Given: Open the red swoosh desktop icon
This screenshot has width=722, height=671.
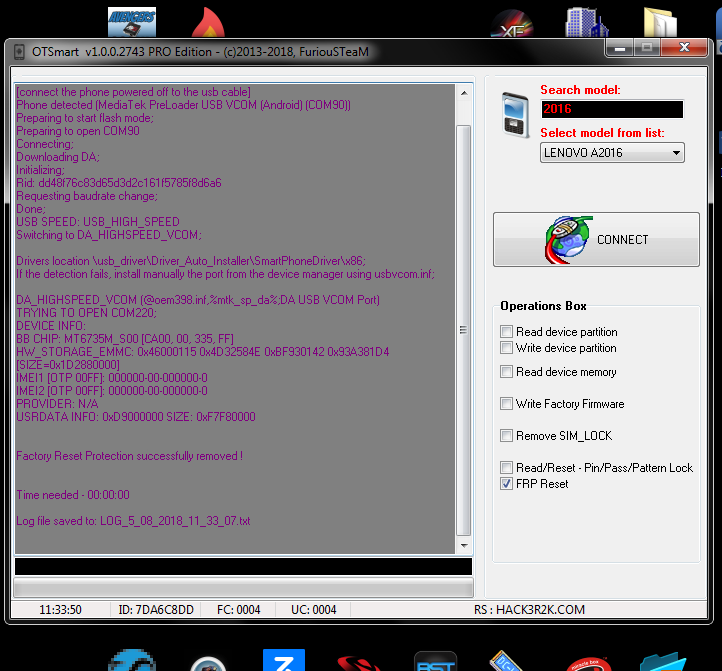Looking at the screenshot, I should [358, 663].
